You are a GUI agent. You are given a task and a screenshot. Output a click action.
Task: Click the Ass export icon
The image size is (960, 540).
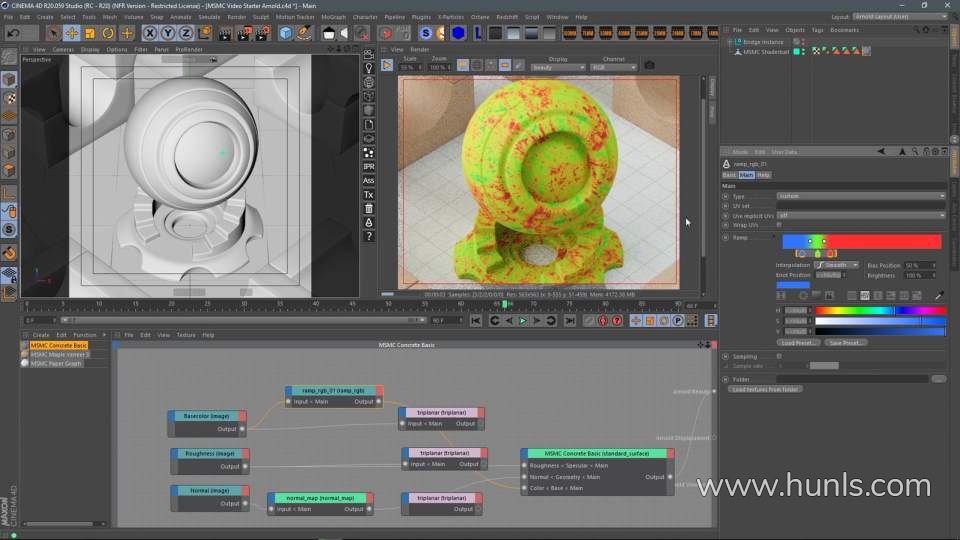(x=369, y=180)
